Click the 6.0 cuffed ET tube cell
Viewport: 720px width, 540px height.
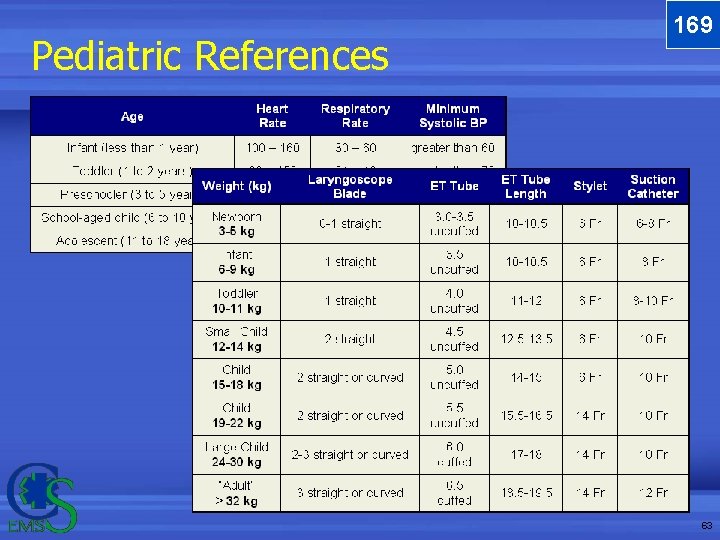coord(454,455)
